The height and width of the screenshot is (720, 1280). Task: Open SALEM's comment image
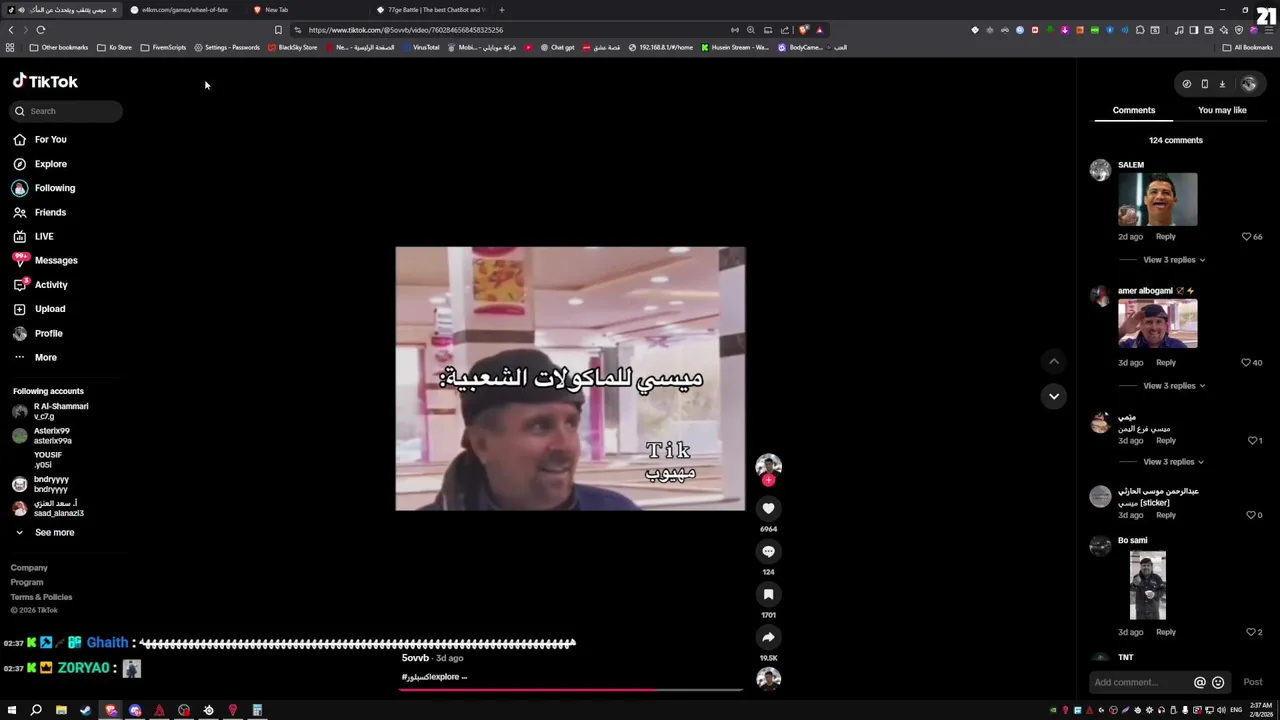tap(1157, 199)
